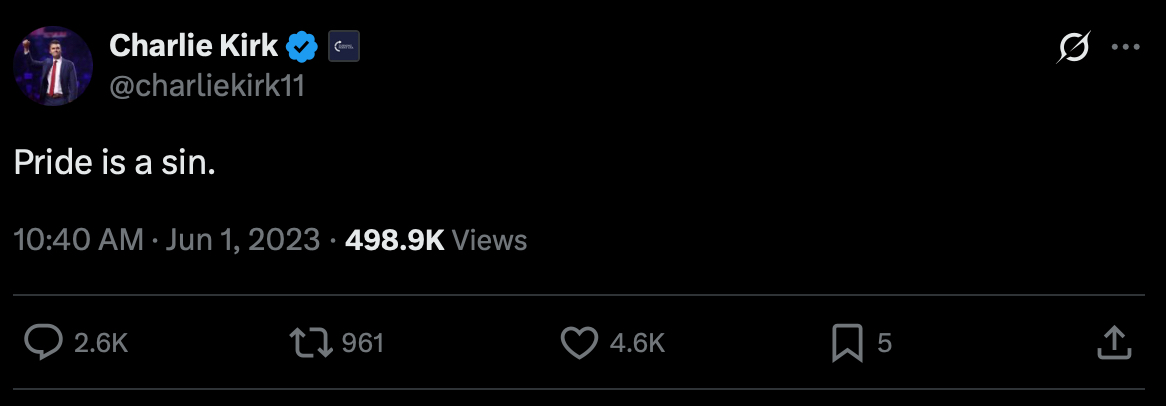This screenshot has height=406, width=1166.
Task: Click the Grok slashed-circle icon
Action: 1073,48
